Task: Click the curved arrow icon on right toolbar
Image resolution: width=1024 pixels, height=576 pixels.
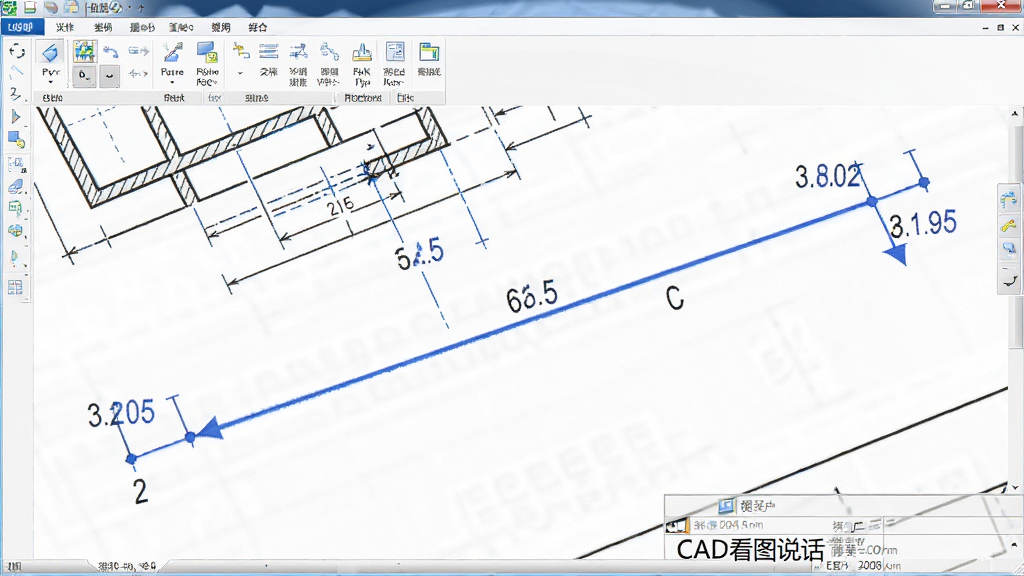Action: 1010,280
